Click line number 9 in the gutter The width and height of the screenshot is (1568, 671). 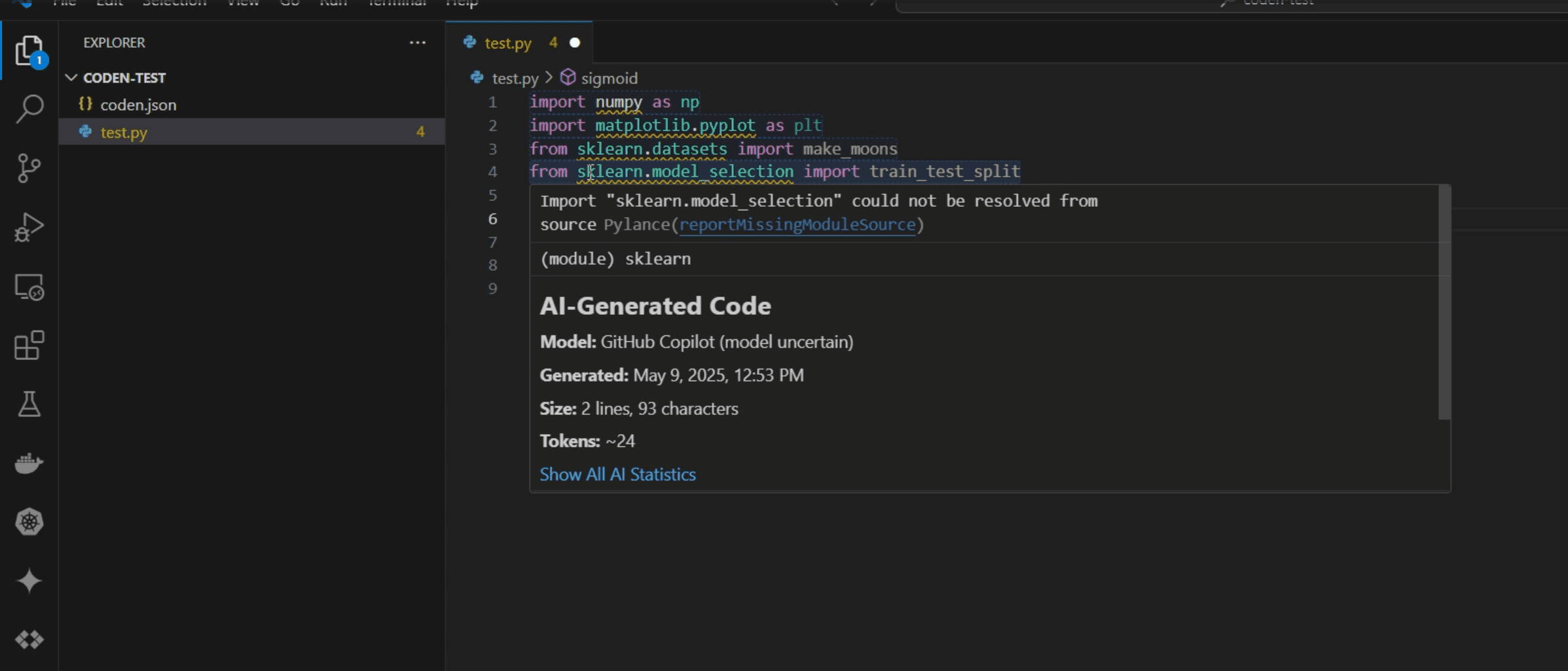tap(492, 288)
